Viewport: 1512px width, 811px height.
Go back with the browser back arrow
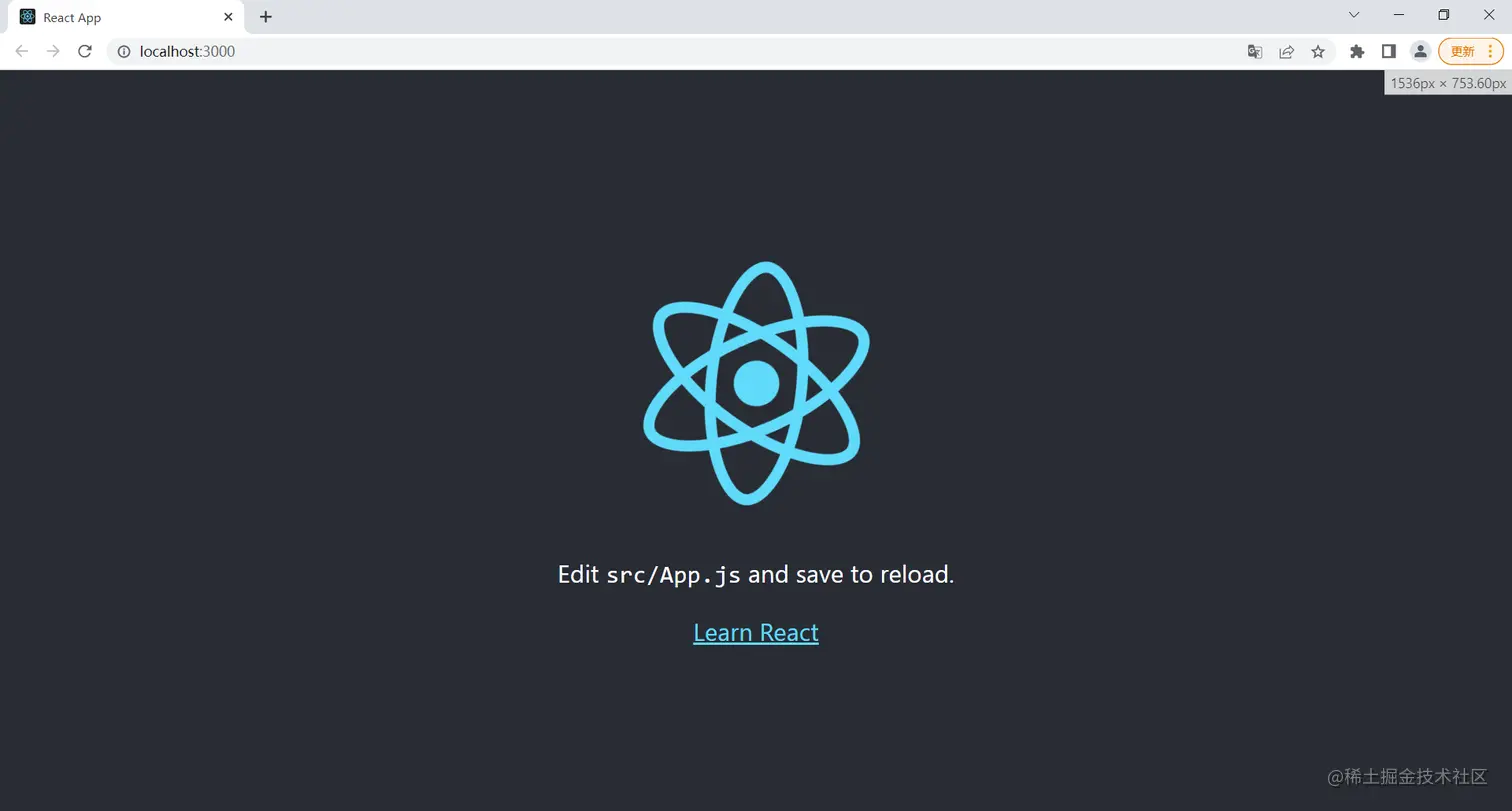[21, 51]
